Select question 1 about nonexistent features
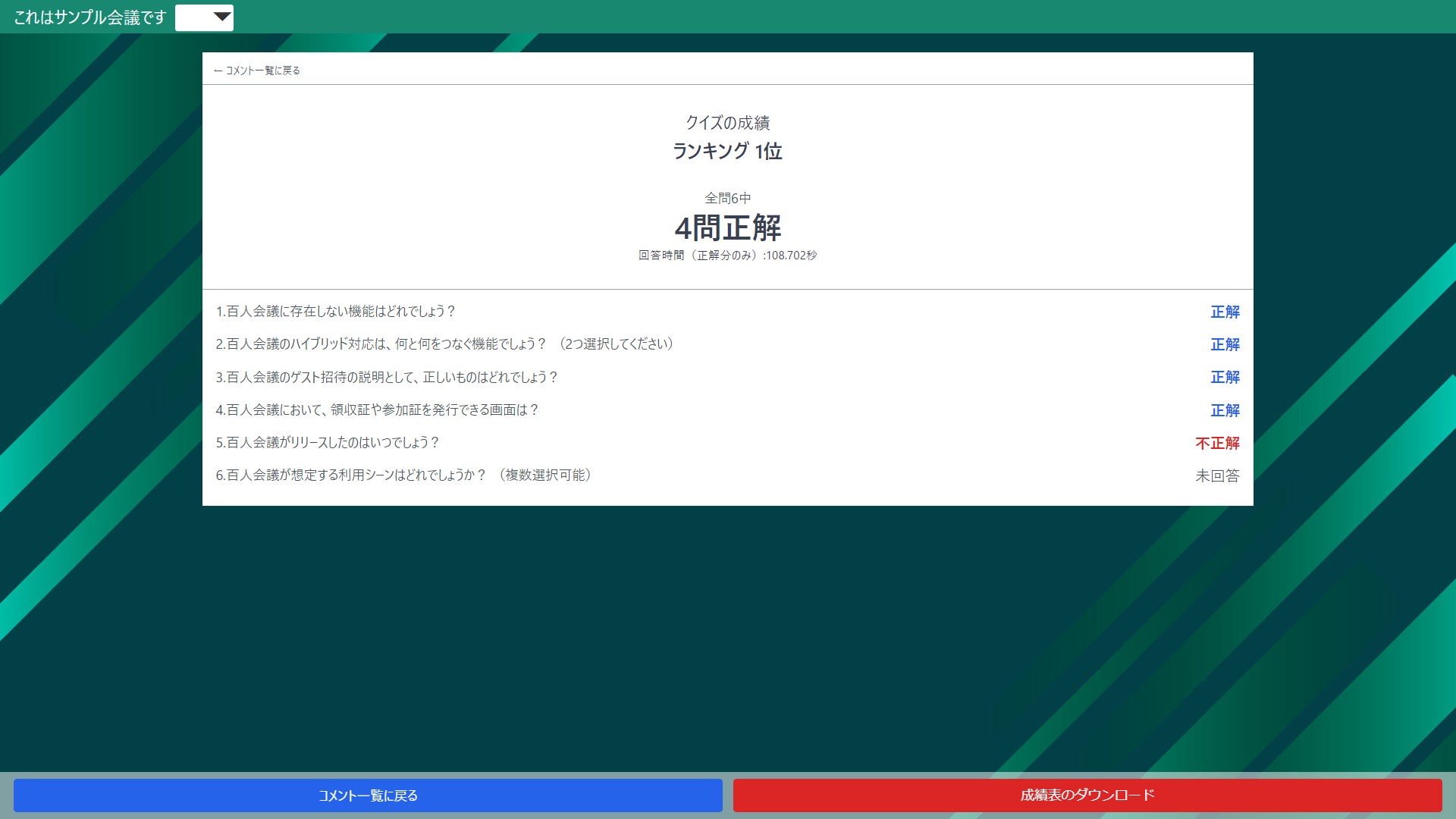This screenshot has width=1456, height=819. [x=335, y=312]
